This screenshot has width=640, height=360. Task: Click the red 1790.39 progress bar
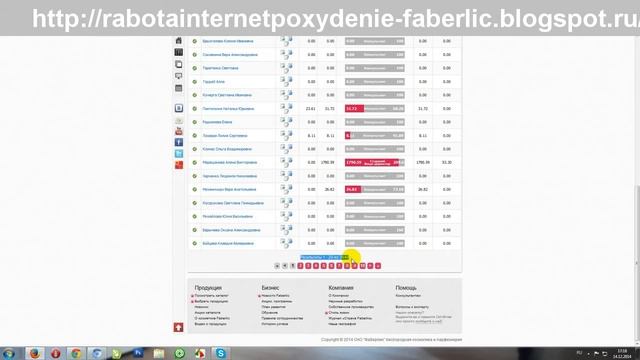[375, 162]
